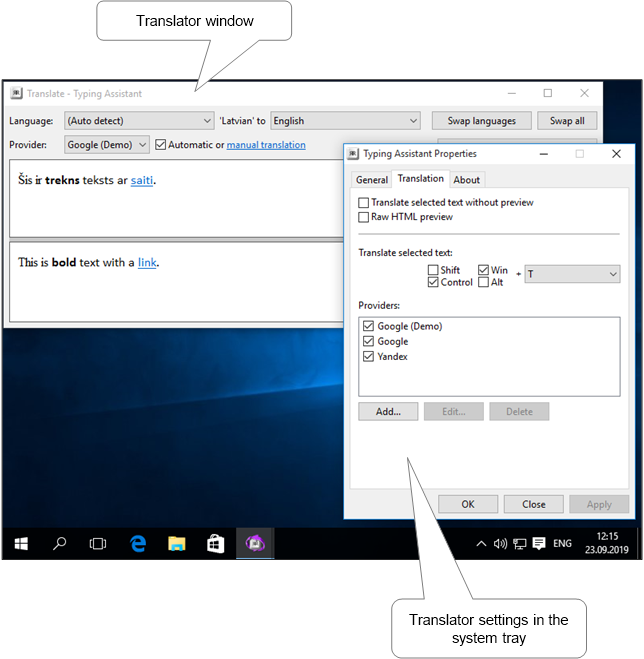644x659 pixels.
Task: Enable Translate selected text without preview
Action: click(x=364, y=203)
